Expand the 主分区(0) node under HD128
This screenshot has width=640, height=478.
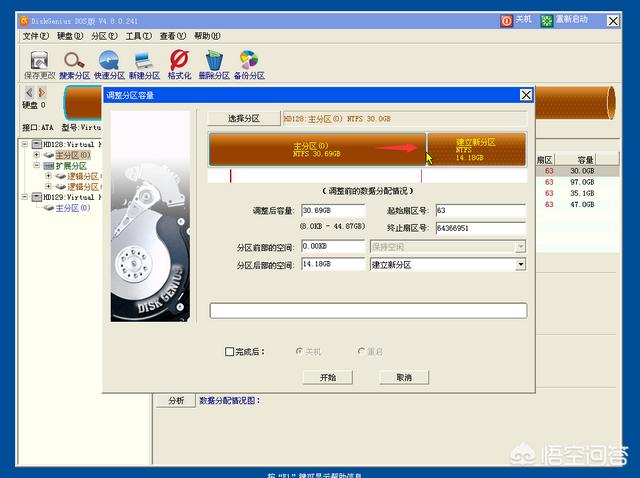point(37,155)
